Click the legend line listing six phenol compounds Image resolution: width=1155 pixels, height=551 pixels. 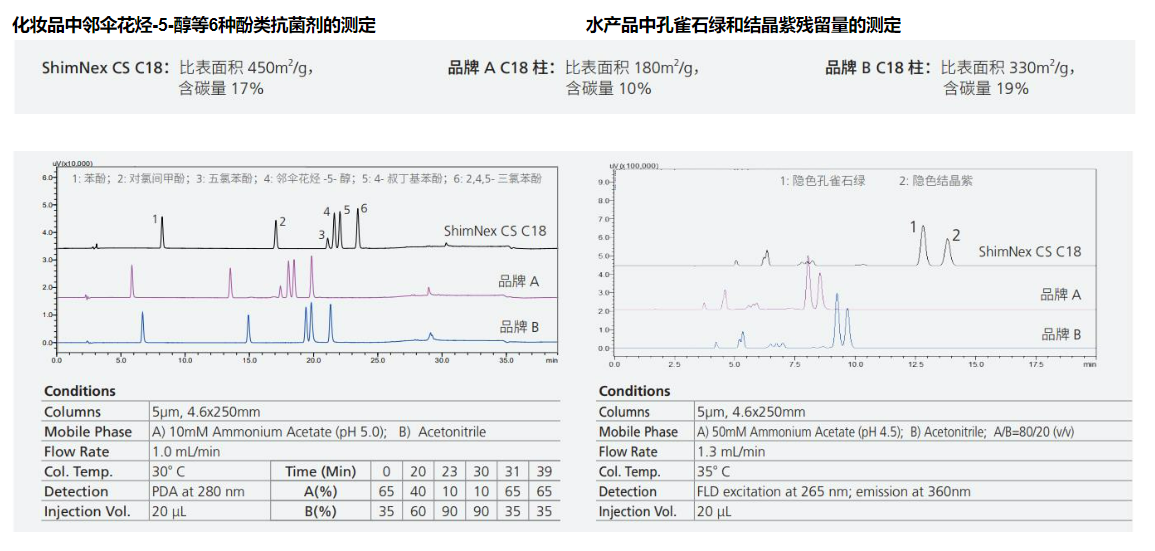[x=307, y=179]
